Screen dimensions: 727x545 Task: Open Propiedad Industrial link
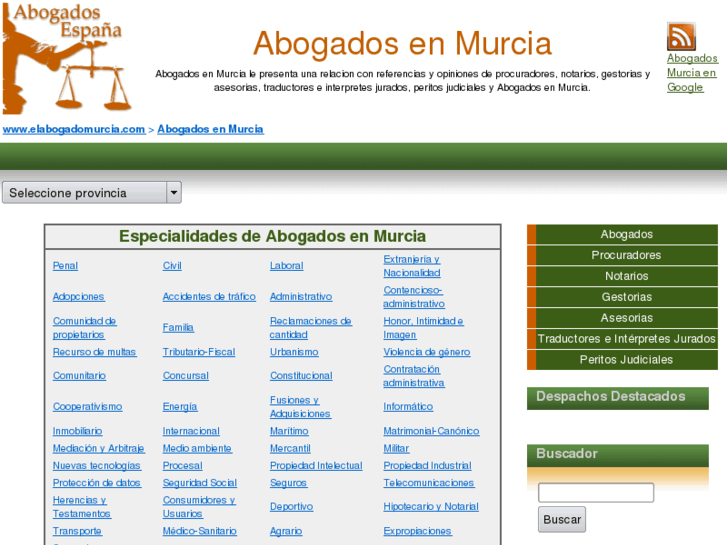point(427,466)
